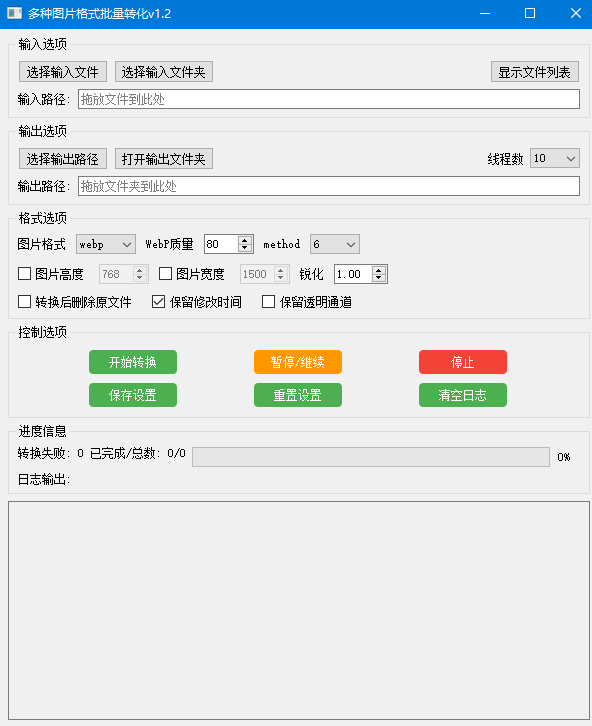
Task: Click the app icon in title bar
Action: pyautogui.click(x=14, y=13)
